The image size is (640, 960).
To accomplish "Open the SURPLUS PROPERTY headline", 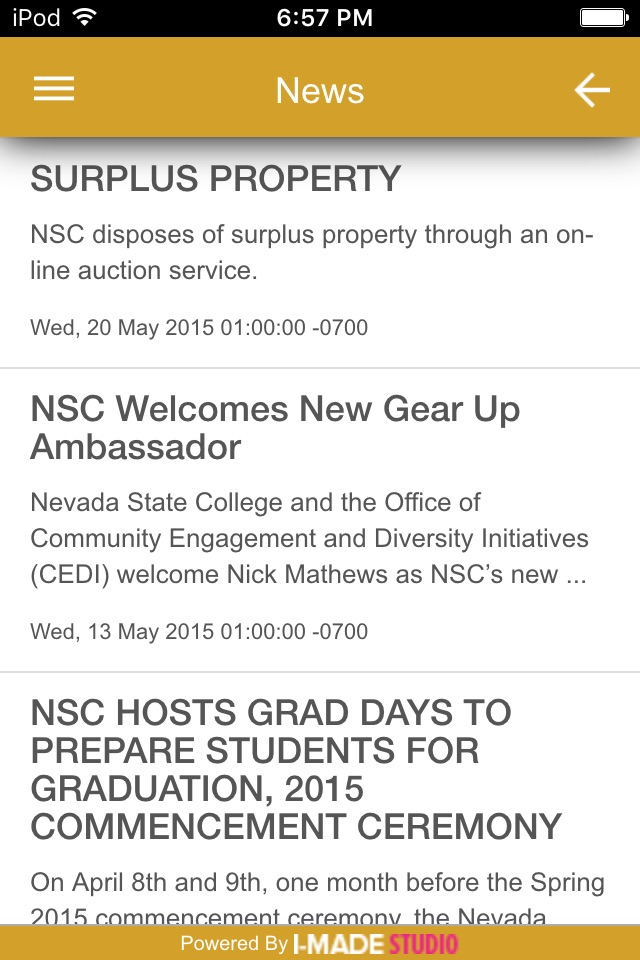I will (216, 179).
